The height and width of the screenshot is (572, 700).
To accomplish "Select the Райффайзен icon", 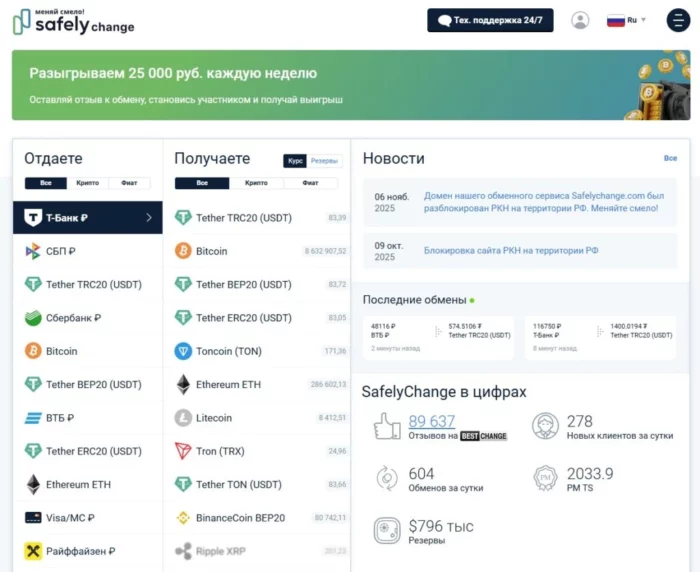I will [33, 551].
